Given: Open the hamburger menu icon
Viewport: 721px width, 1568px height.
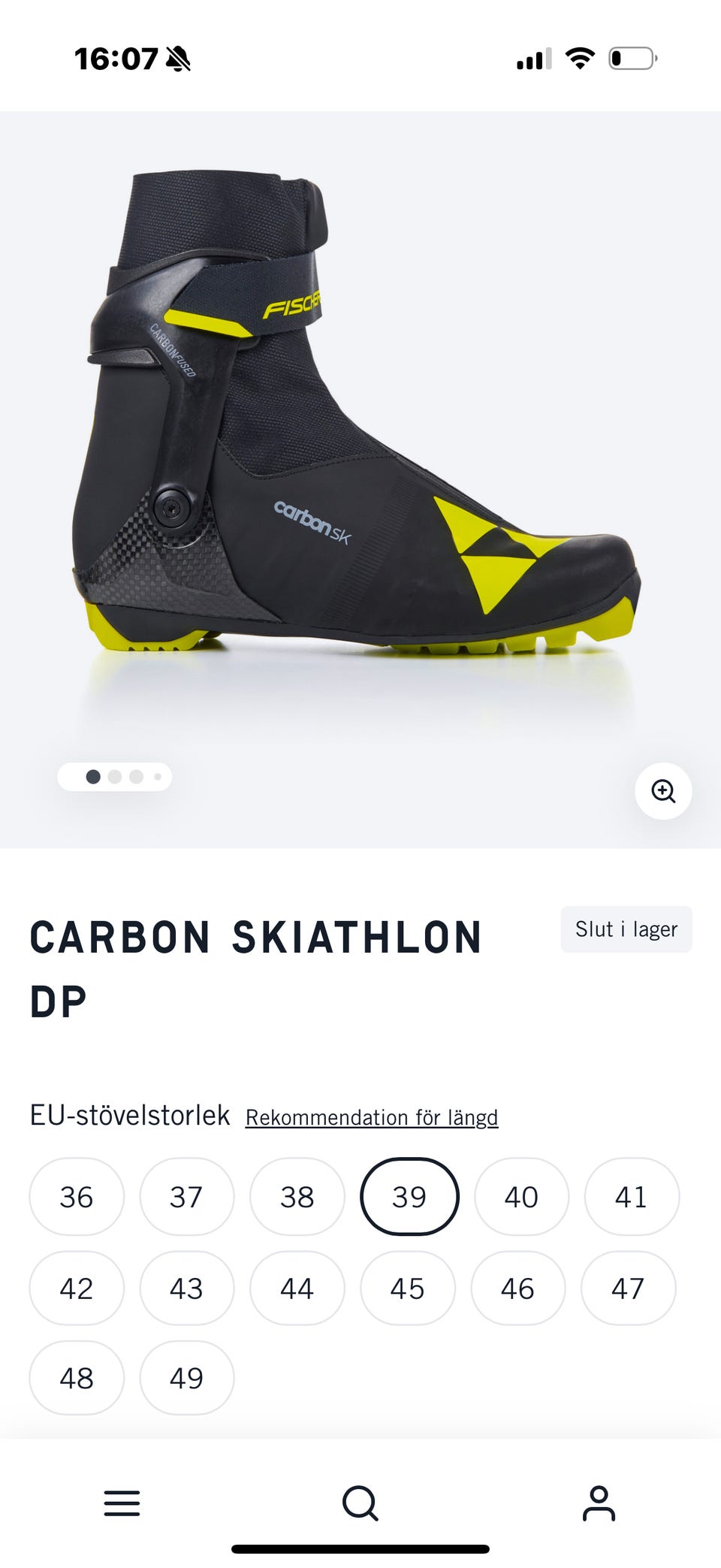Looking at the screenshot, I should (122, 1503).
